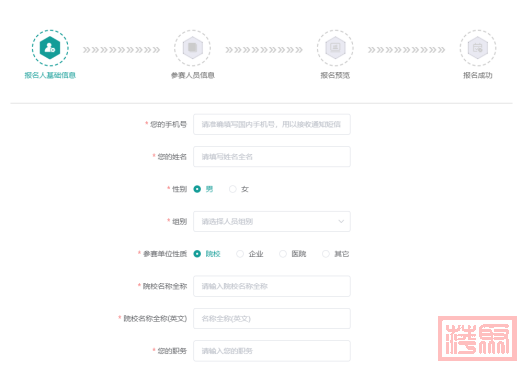Screen dimensions: 523x366
Task: Click the 您的手机号 field label
Action: pyautogui.click(x=168, y=124)
